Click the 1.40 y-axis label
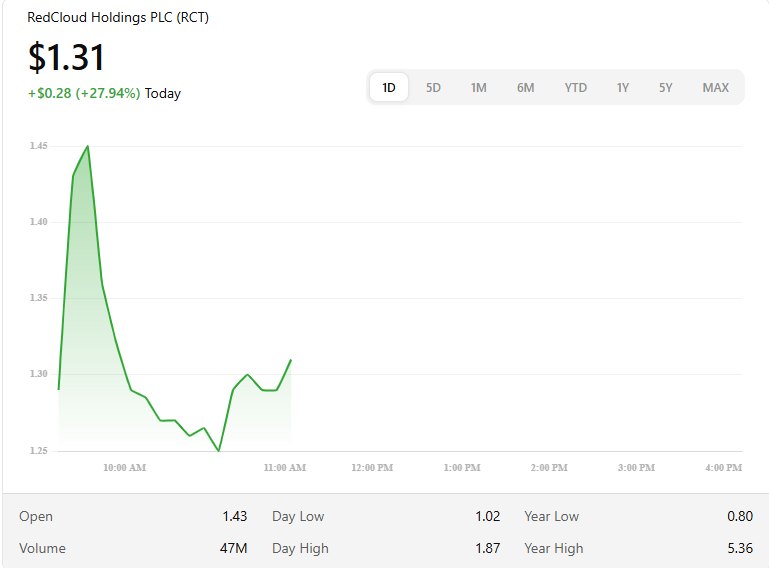Screen dimensions: 769x568 39,222
